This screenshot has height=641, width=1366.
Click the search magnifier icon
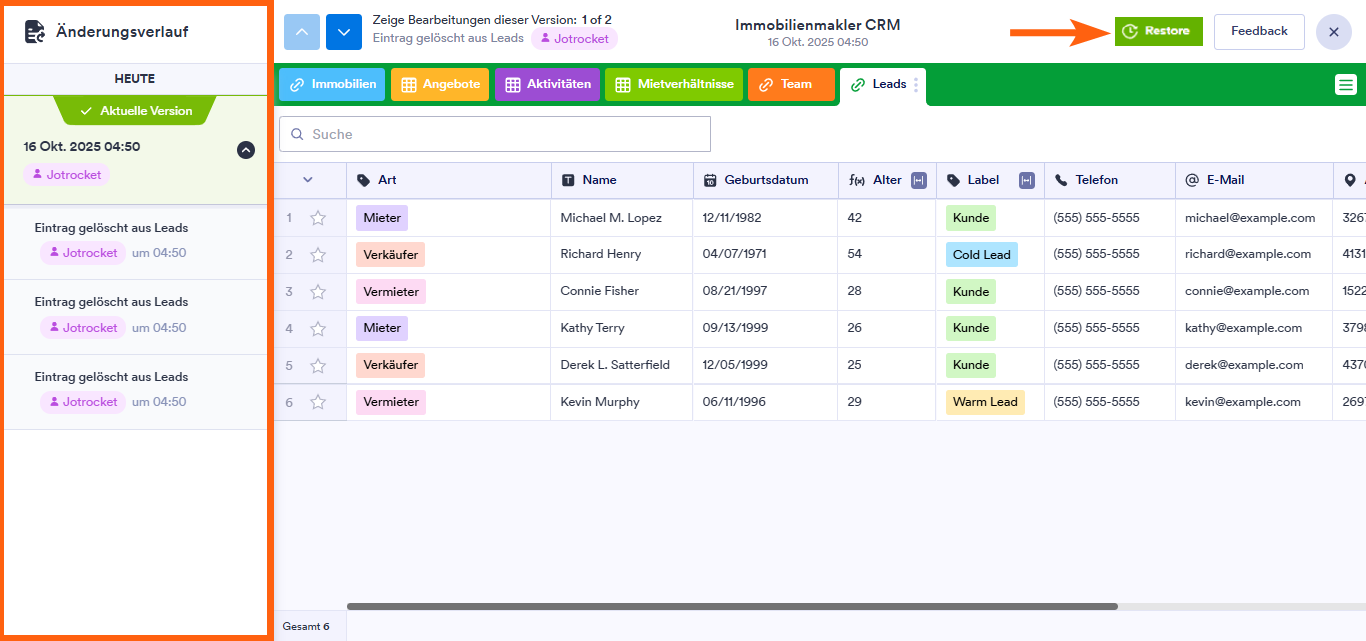(x=297, y=134)
